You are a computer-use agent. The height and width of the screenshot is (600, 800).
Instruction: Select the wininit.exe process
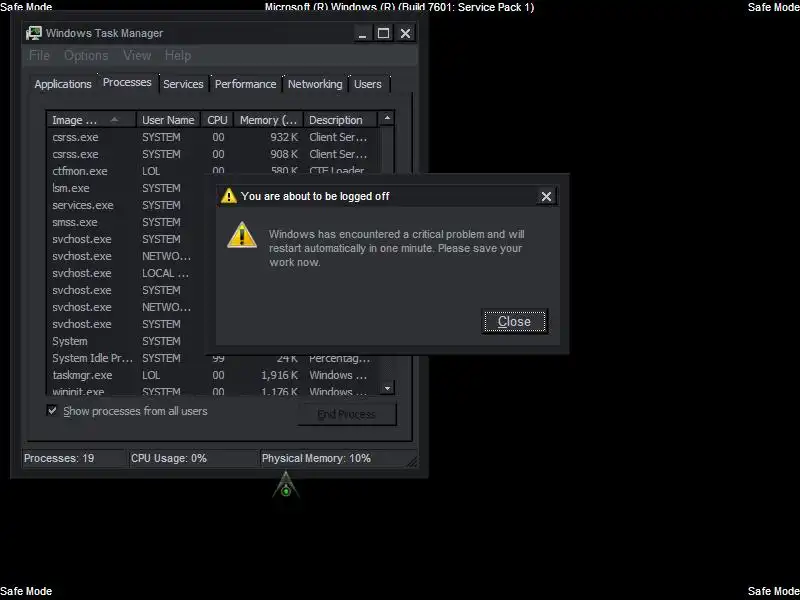coord(213,392)
